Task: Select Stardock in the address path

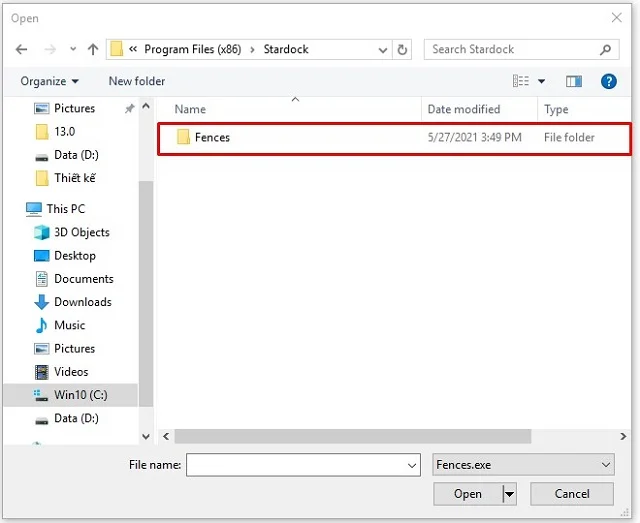Action: tap(286, 49)
